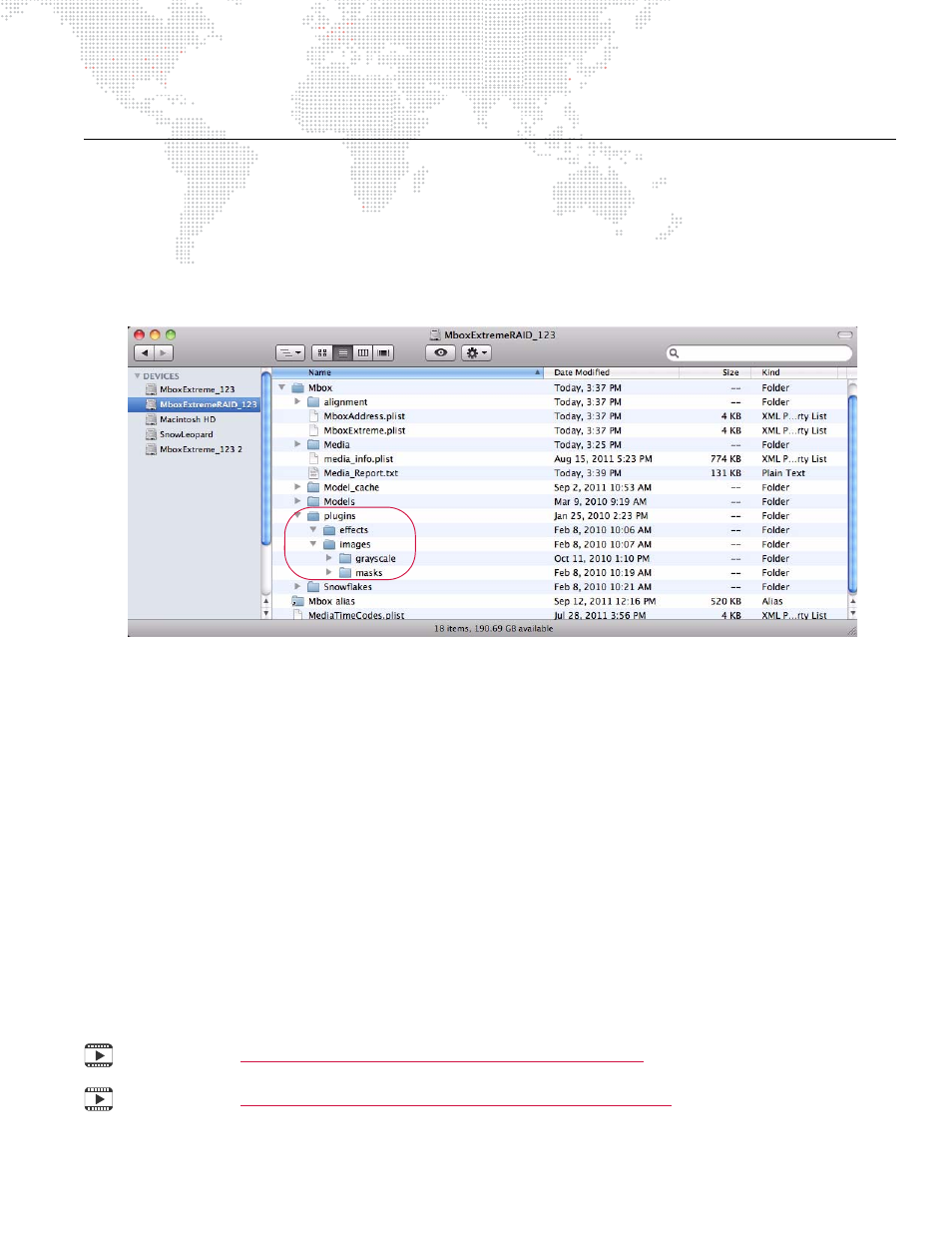This screenshot has width=952, height=1233.
Task: Select the grayscale folder icon
Action: [x=345, y=558]
